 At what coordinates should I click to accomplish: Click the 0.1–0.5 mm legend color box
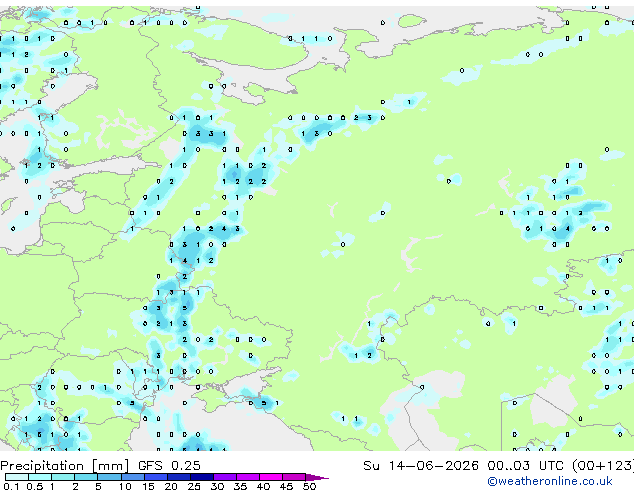click(17, 477)
